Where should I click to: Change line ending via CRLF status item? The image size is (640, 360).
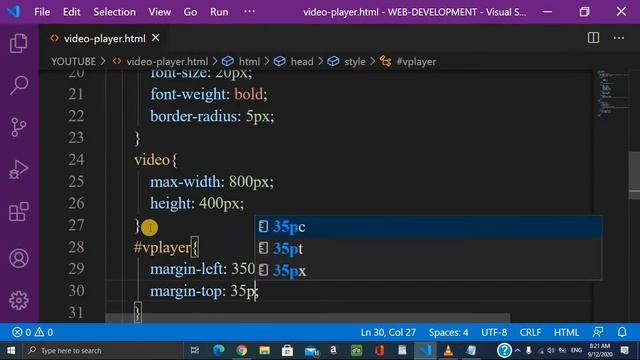530,332
